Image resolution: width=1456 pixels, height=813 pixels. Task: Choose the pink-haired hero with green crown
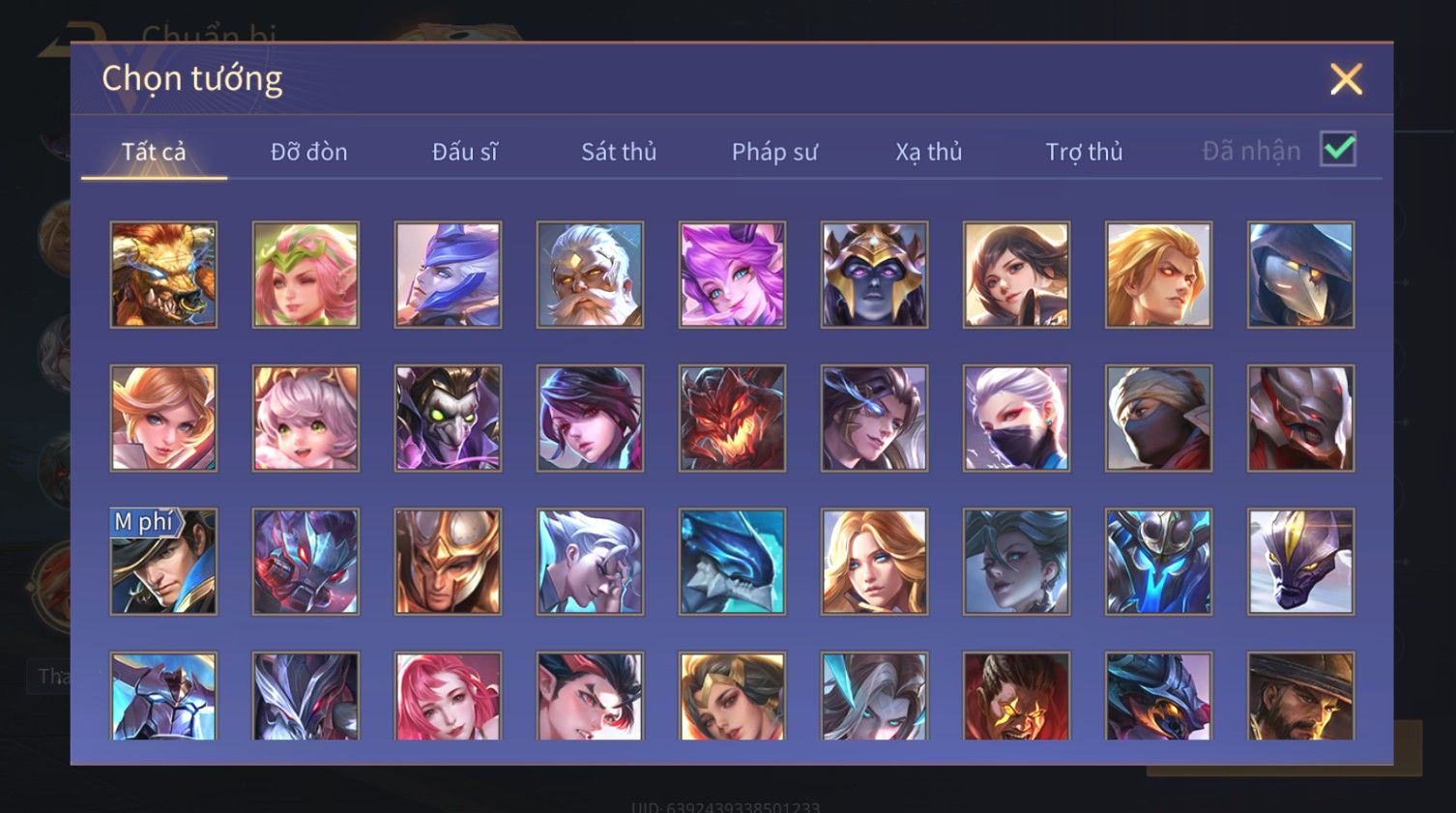[306, 275]
